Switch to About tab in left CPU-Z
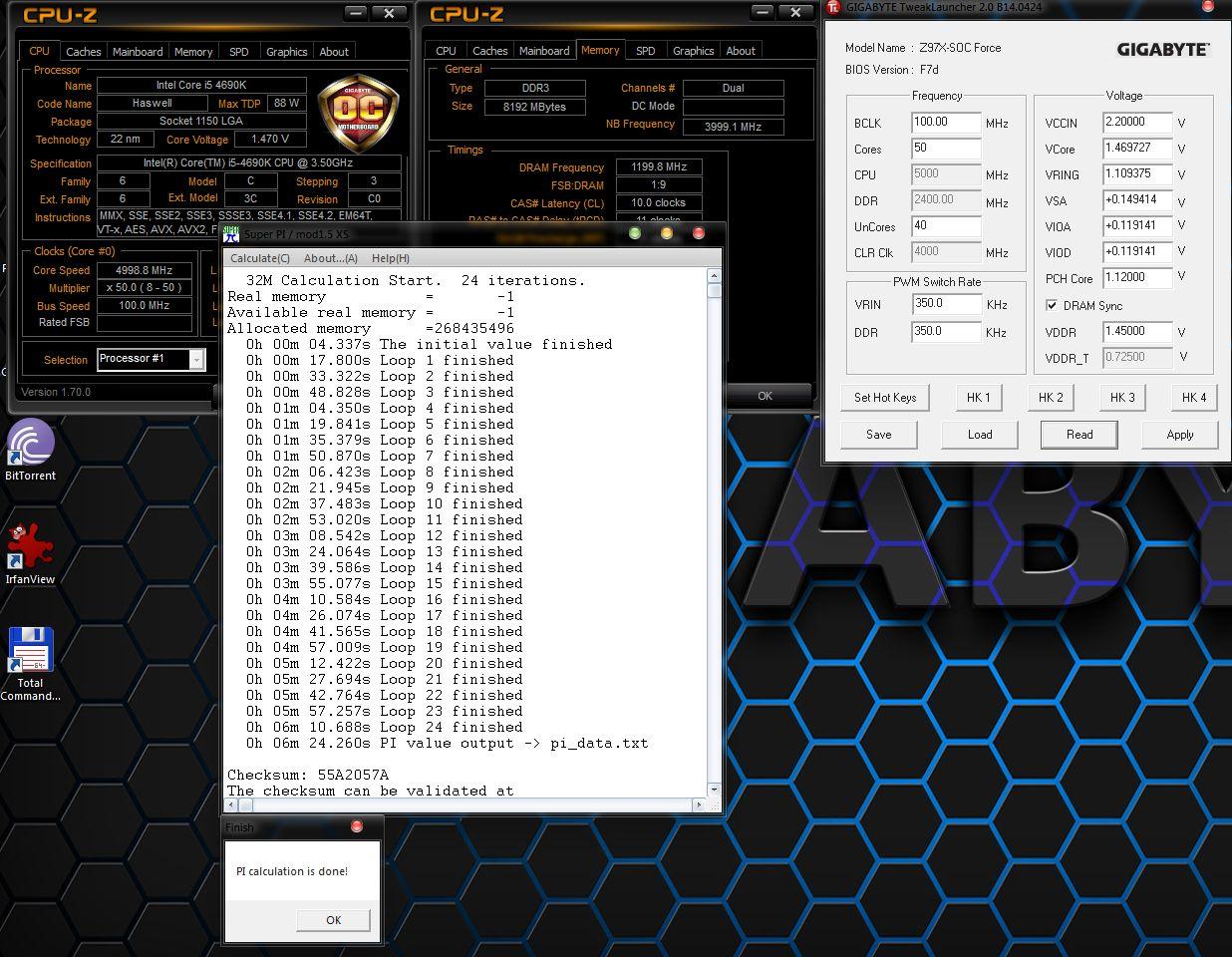The width and height of the screenshot is (1232, 957). (x=334, y=52)
